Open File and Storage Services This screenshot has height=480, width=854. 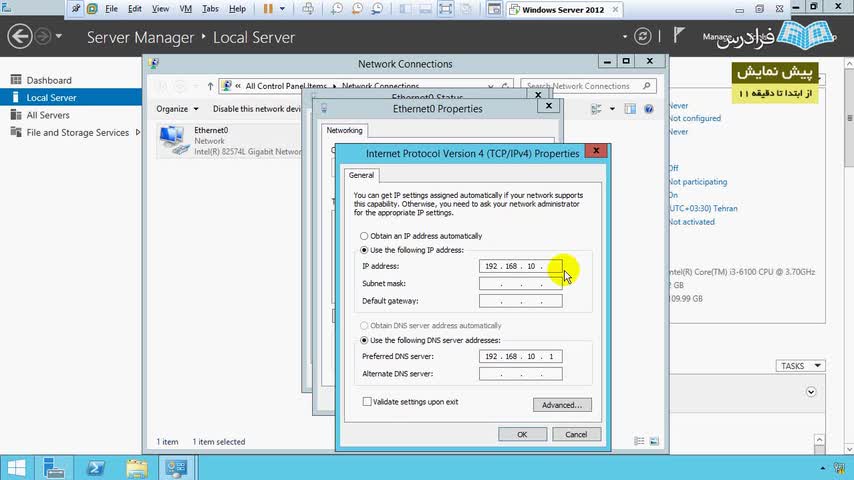(x=77, y=132)
